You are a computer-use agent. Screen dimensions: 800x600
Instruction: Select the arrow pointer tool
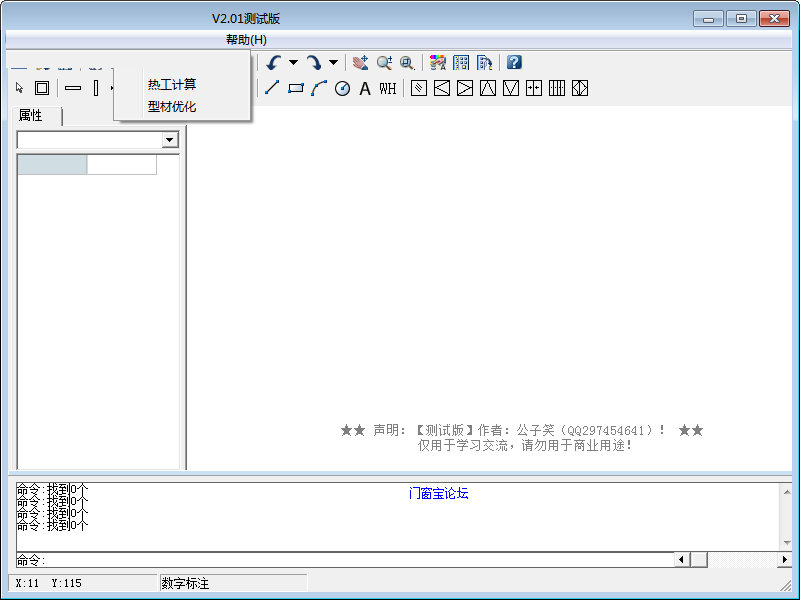pos(19,88)
